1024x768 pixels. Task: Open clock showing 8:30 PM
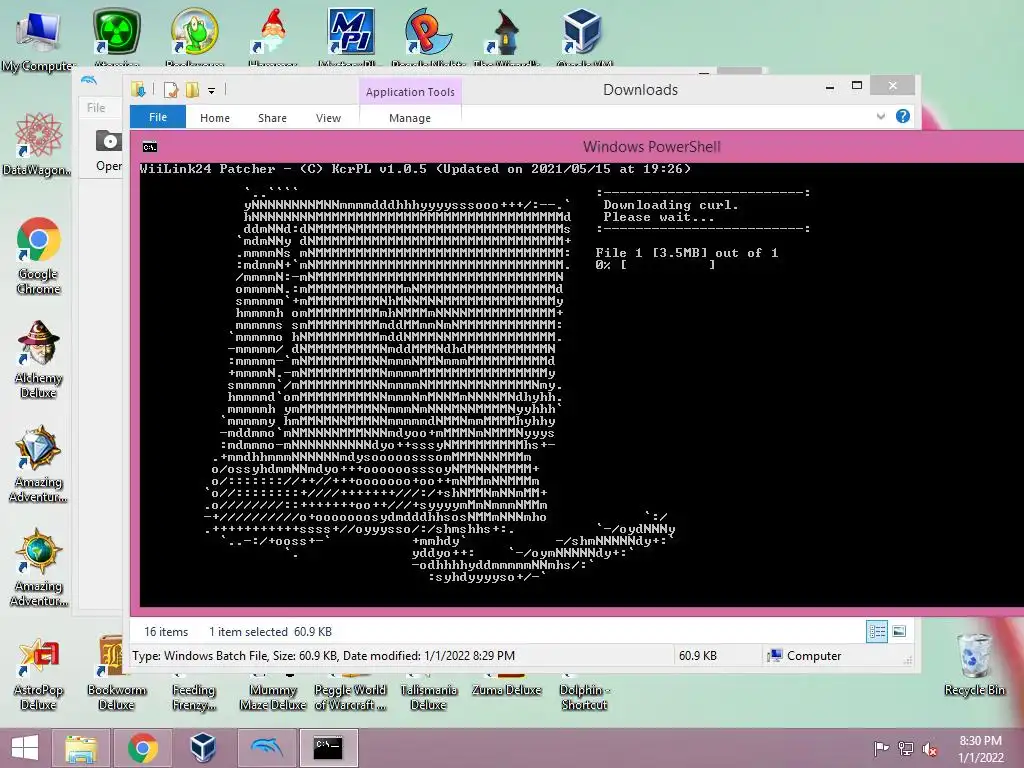(x=980, y=749)
